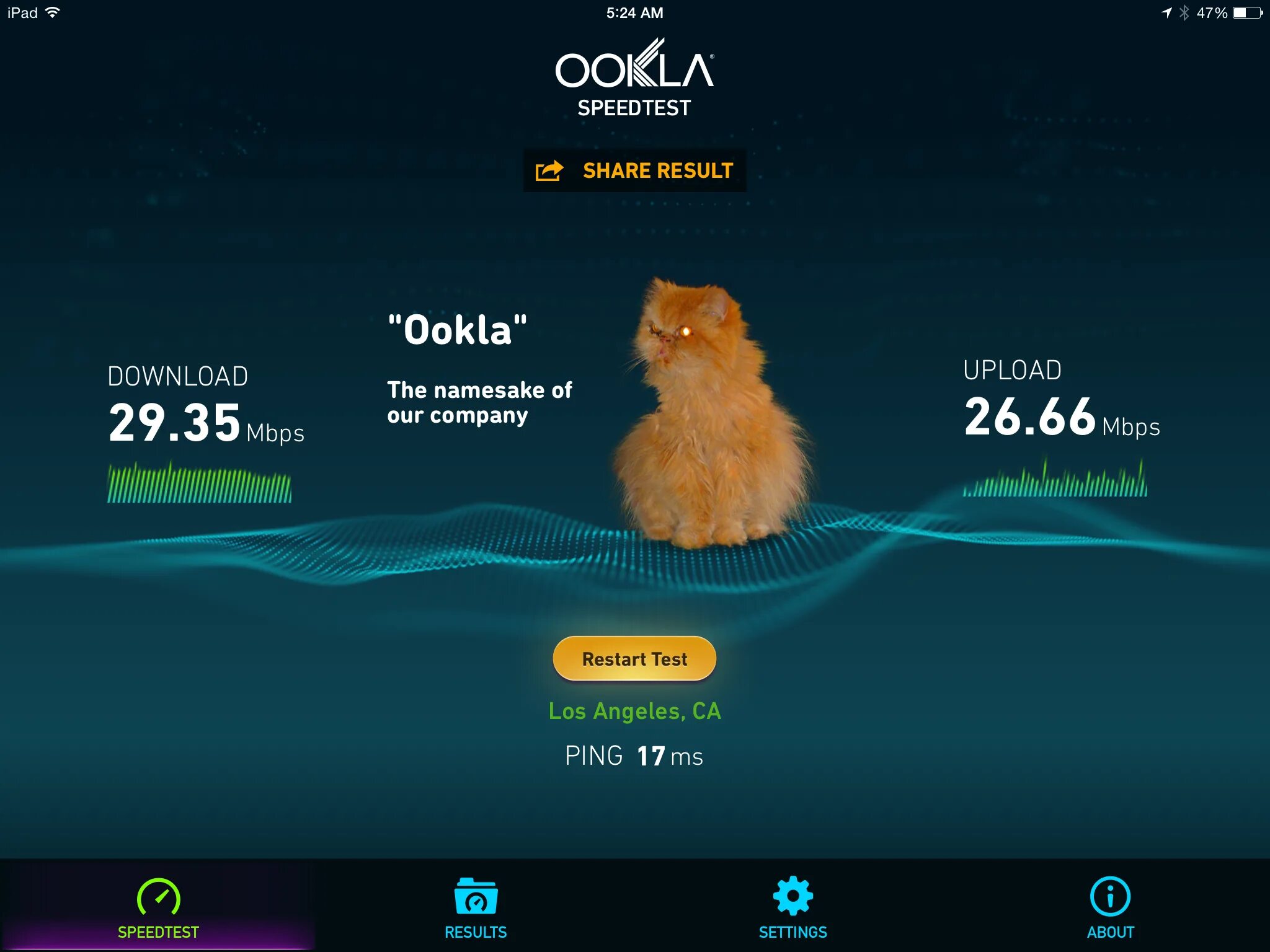Tap the Ookla logo at top

coord(634,78)
